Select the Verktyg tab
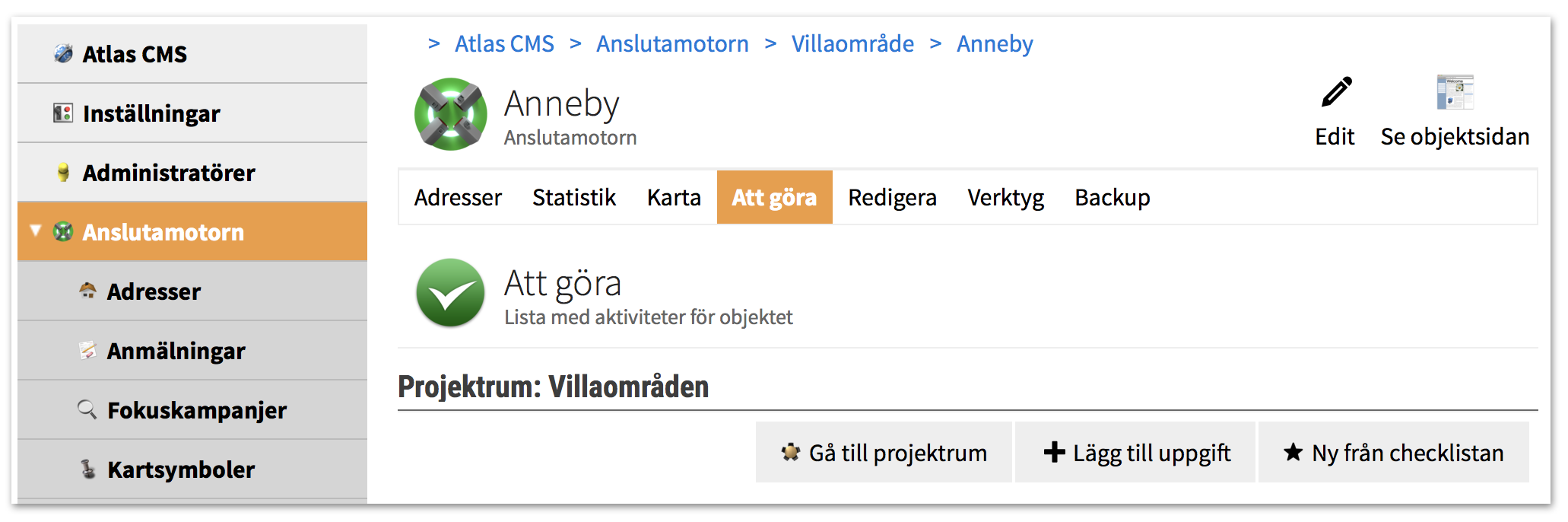 1005,197
